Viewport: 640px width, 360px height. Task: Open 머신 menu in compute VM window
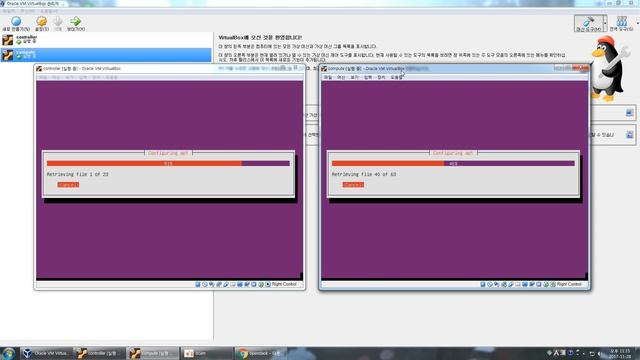click(x=341, y=77)
